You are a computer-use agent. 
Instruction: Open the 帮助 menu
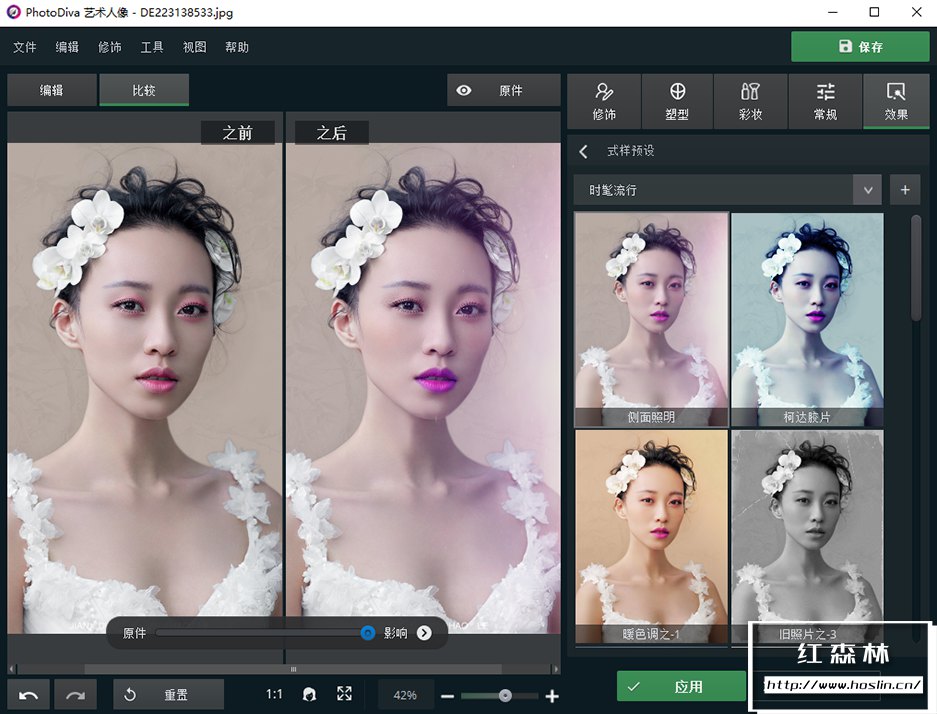pos(237,47)
